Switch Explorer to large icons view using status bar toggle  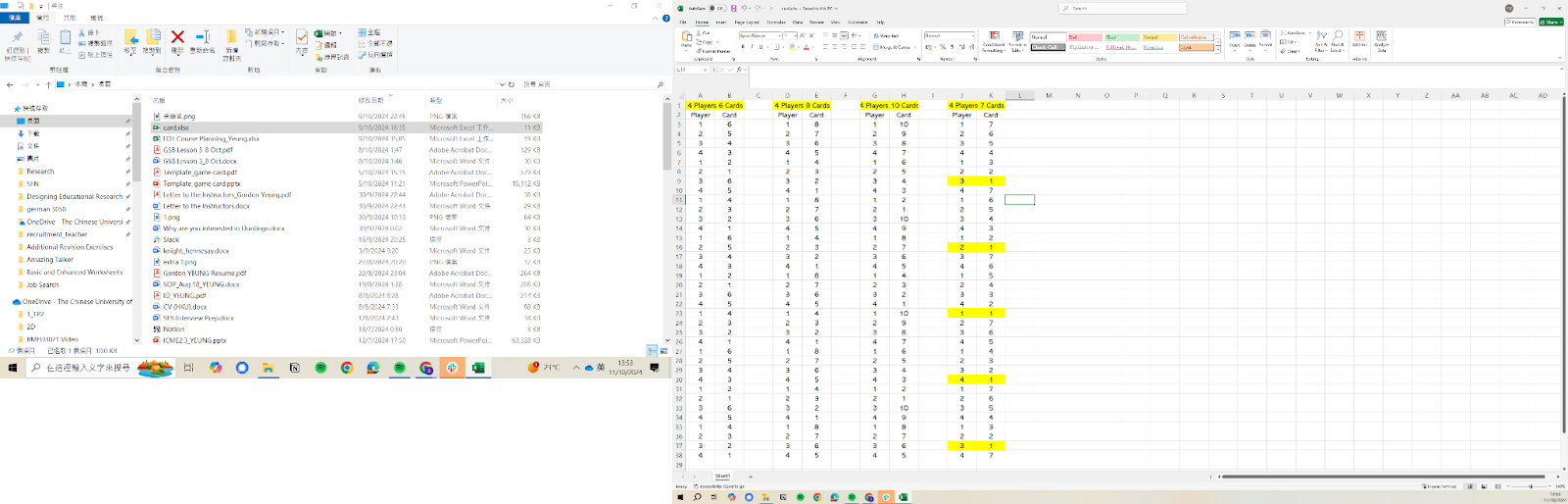(x=663, y=350)
